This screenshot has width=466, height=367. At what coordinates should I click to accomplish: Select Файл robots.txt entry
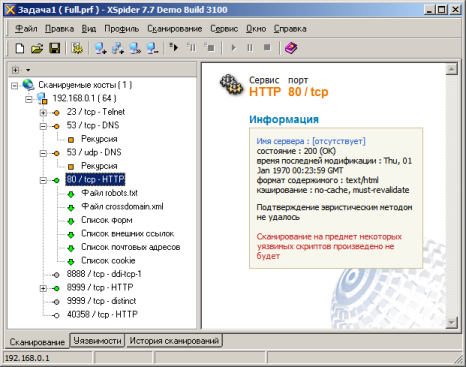[x=110, y=193]
